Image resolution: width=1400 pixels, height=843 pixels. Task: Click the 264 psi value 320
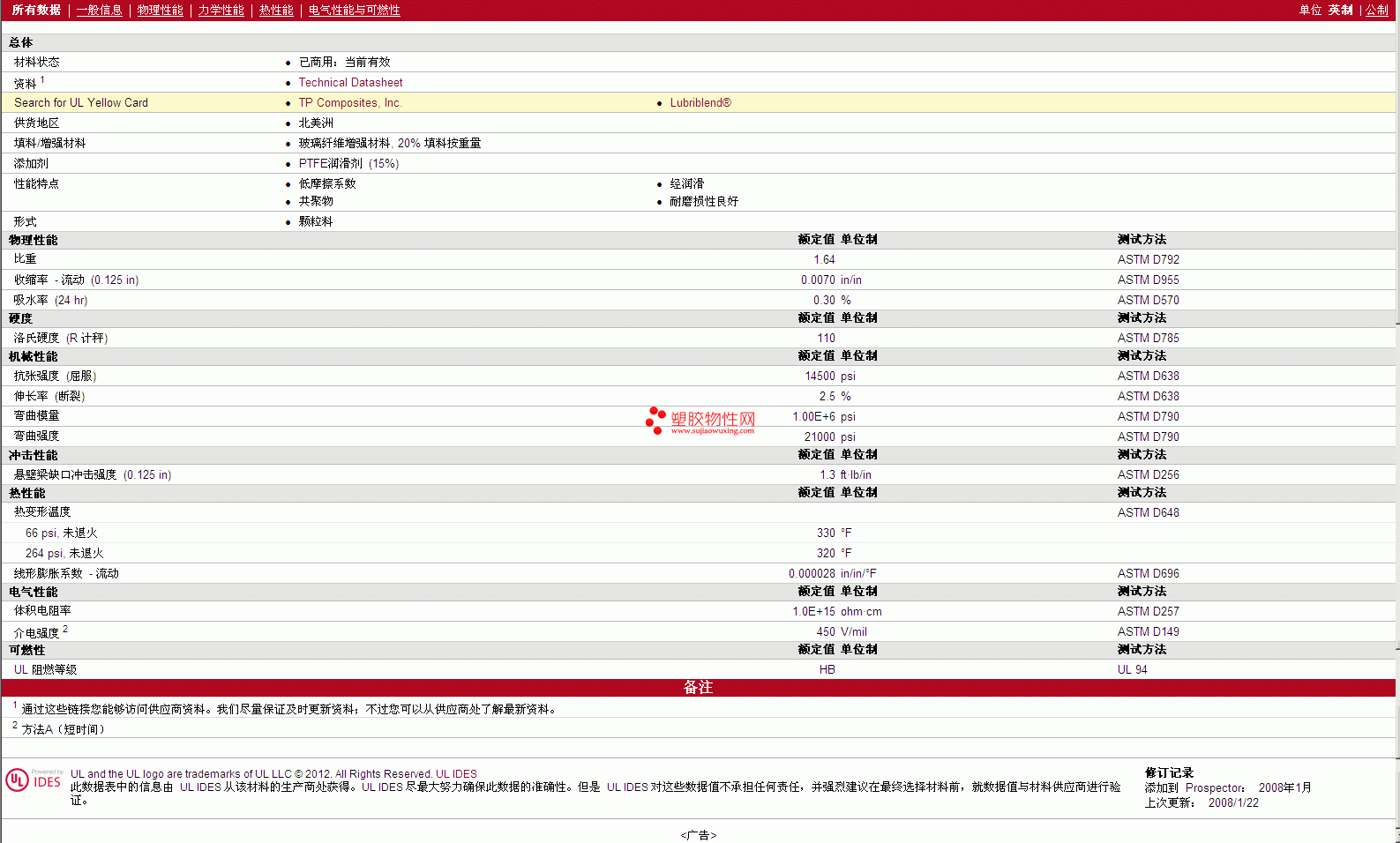(826, 554)
